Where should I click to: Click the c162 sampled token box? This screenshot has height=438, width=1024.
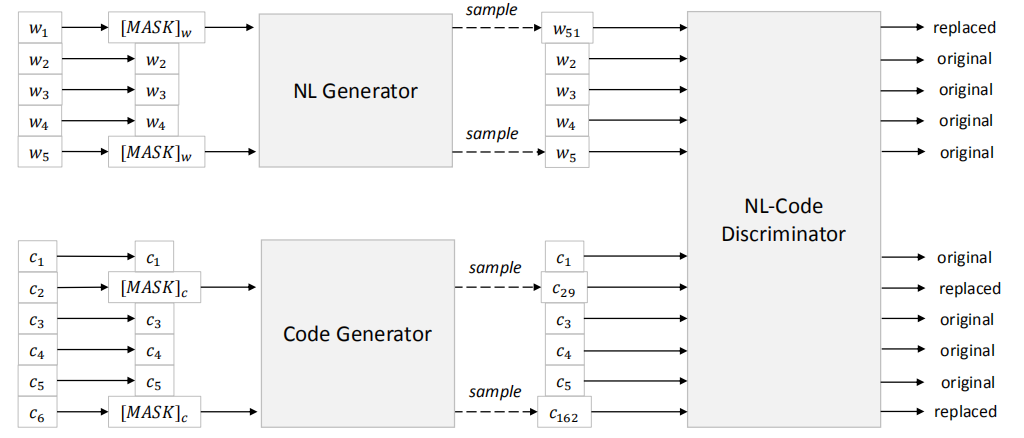564,413
